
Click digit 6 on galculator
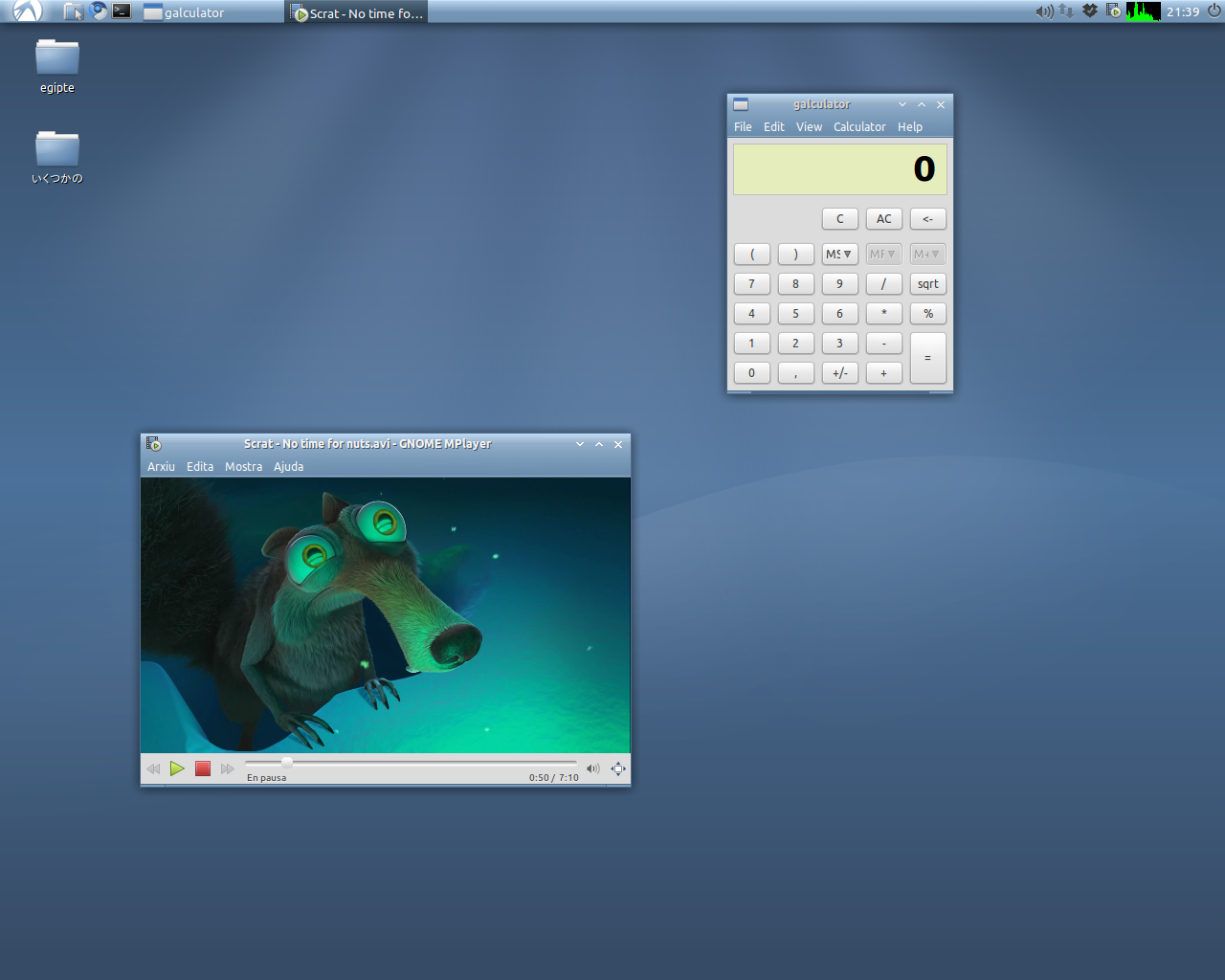tap(840, 314)
